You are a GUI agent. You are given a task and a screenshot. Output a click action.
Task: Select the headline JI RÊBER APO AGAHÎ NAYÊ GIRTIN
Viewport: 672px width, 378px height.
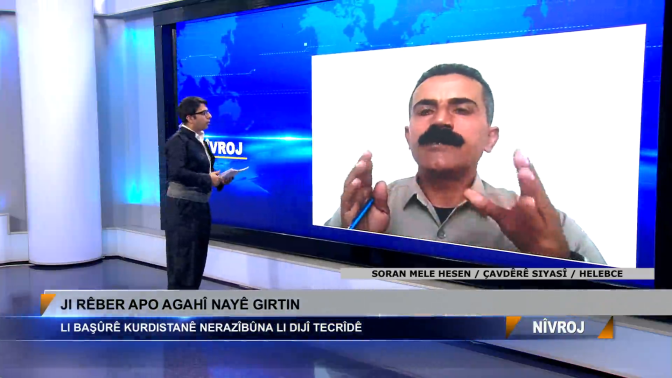point(180,305)
